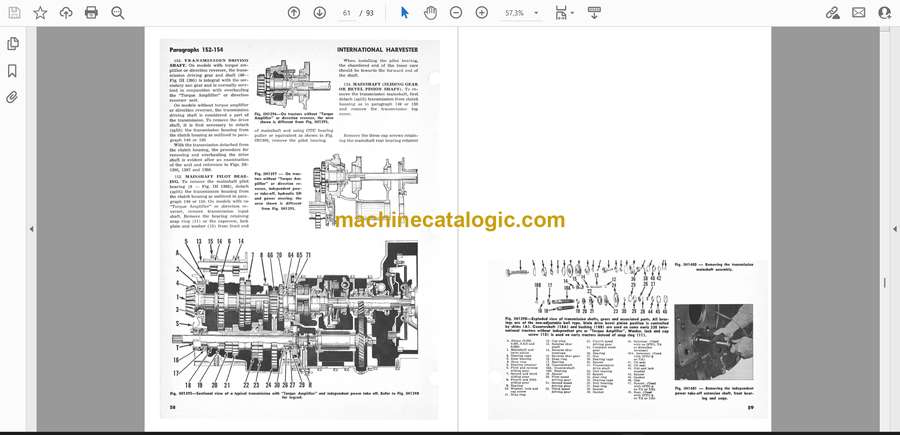Image resolution: width=900 pixels, height=435 pixels.
Task: Open the attachments paperclip panel
Action: coord(12,97)
